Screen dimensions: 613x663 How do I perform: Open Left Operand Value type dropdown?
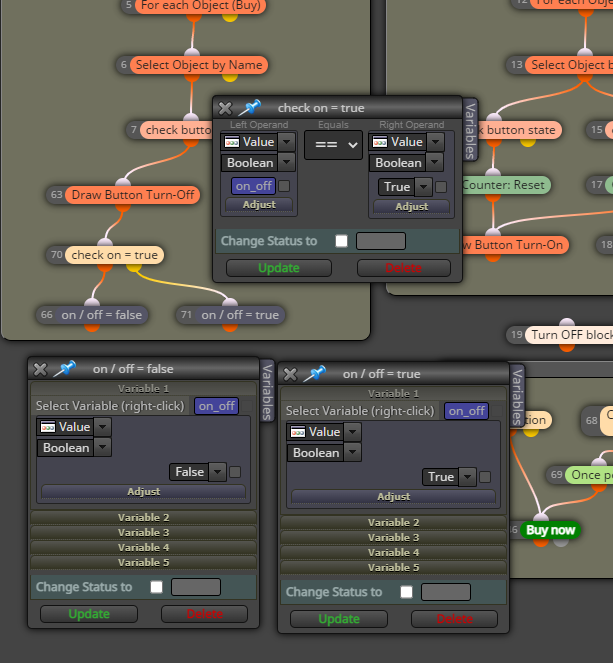tap(287, 142)
